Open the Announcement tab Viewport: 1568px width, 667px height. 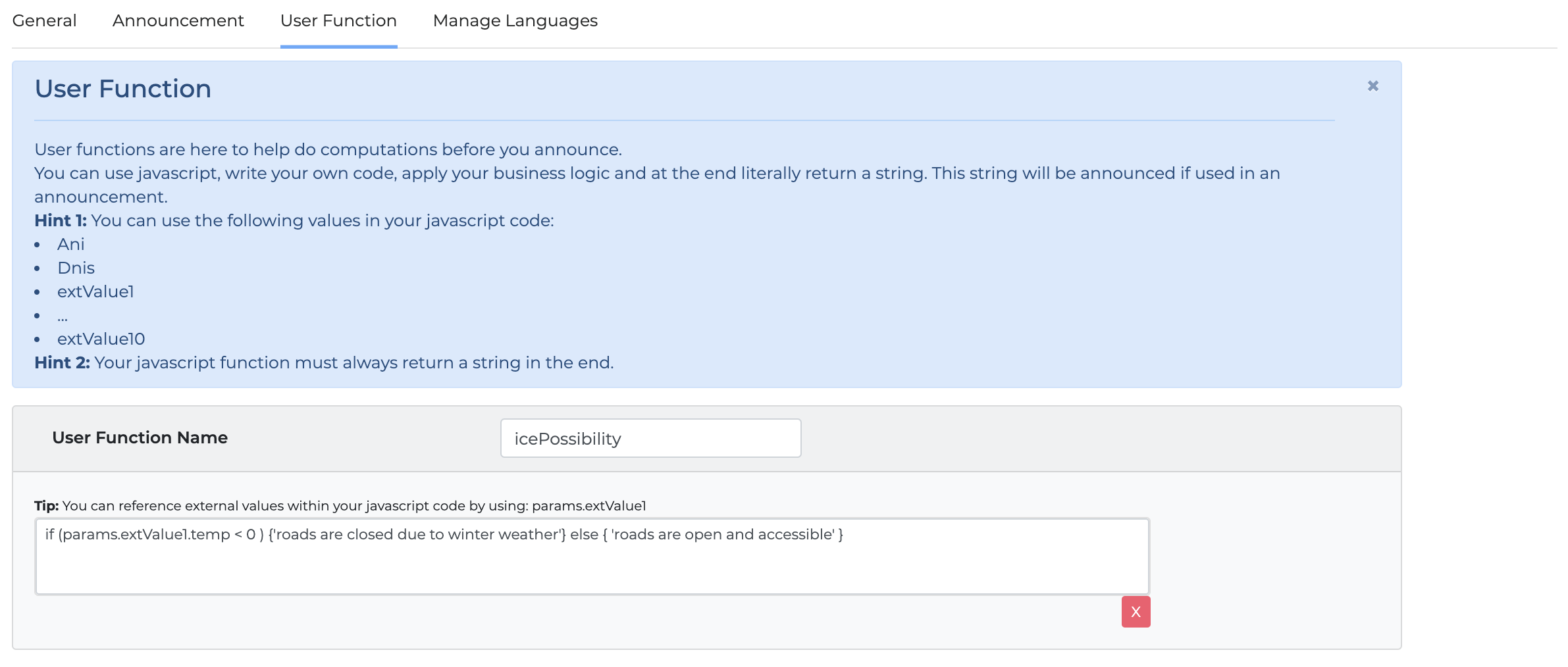point(178,21)
